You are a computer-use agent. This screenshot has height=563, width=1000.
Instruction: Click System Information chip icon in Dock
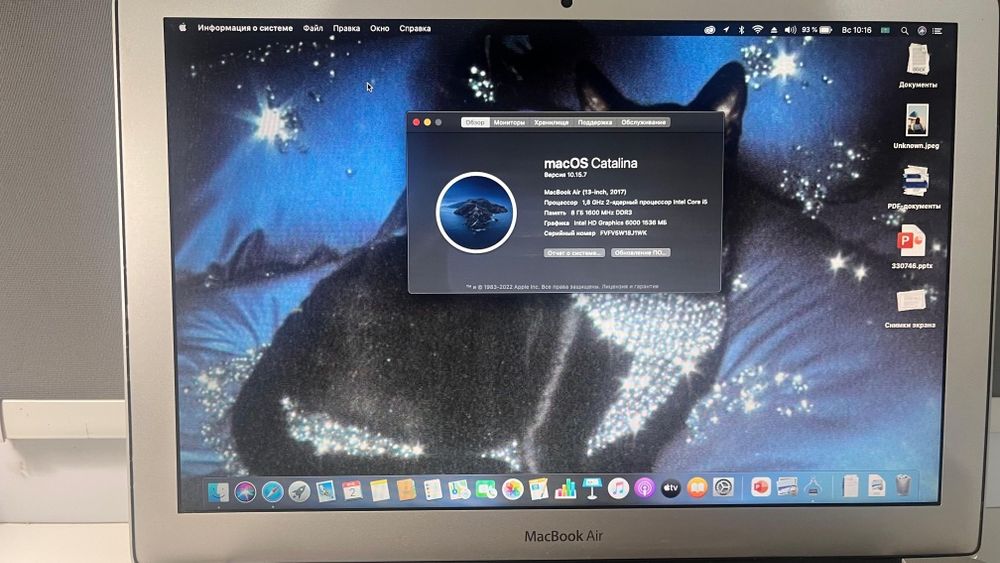click(812, 487)
